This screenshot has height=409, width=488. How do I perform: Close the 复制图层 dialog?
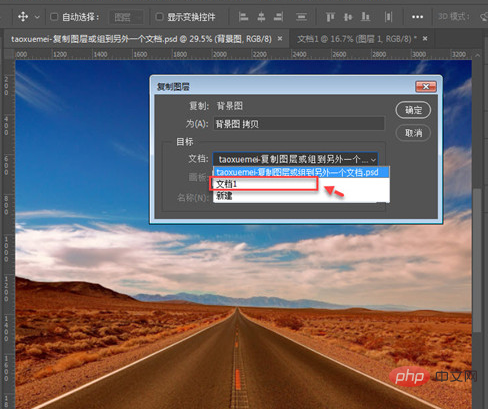[x=426, y=87]
